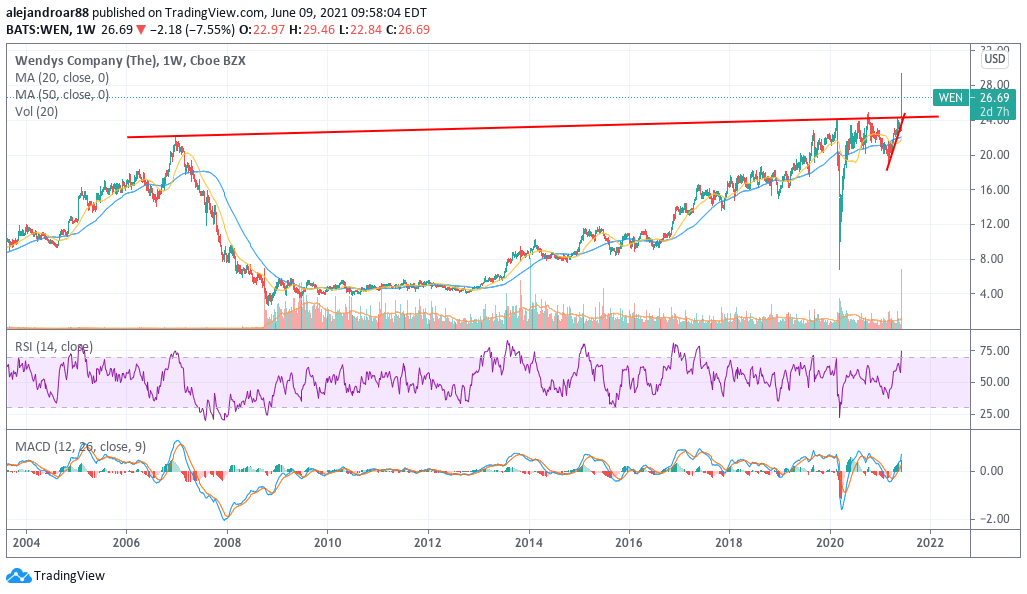Click the 50.00 RSI axis label

click(994, 382)
